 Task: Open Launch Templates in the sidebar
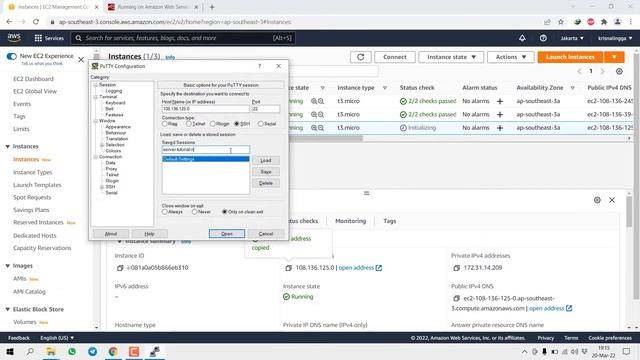[x=37, y=185]
